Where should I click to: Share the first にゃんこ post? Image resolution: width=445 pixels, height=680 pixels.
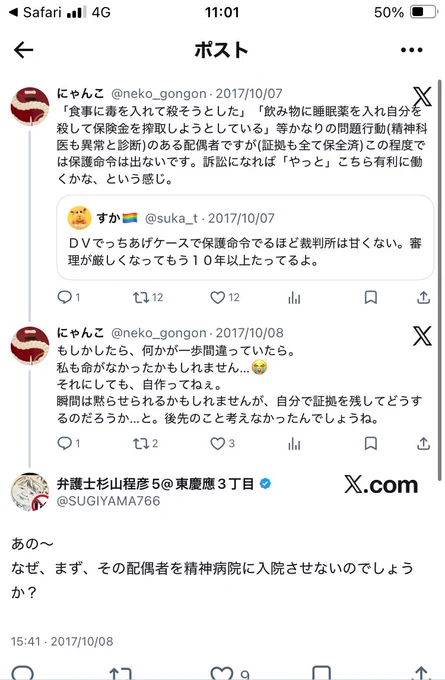click(x=423, y=298)
